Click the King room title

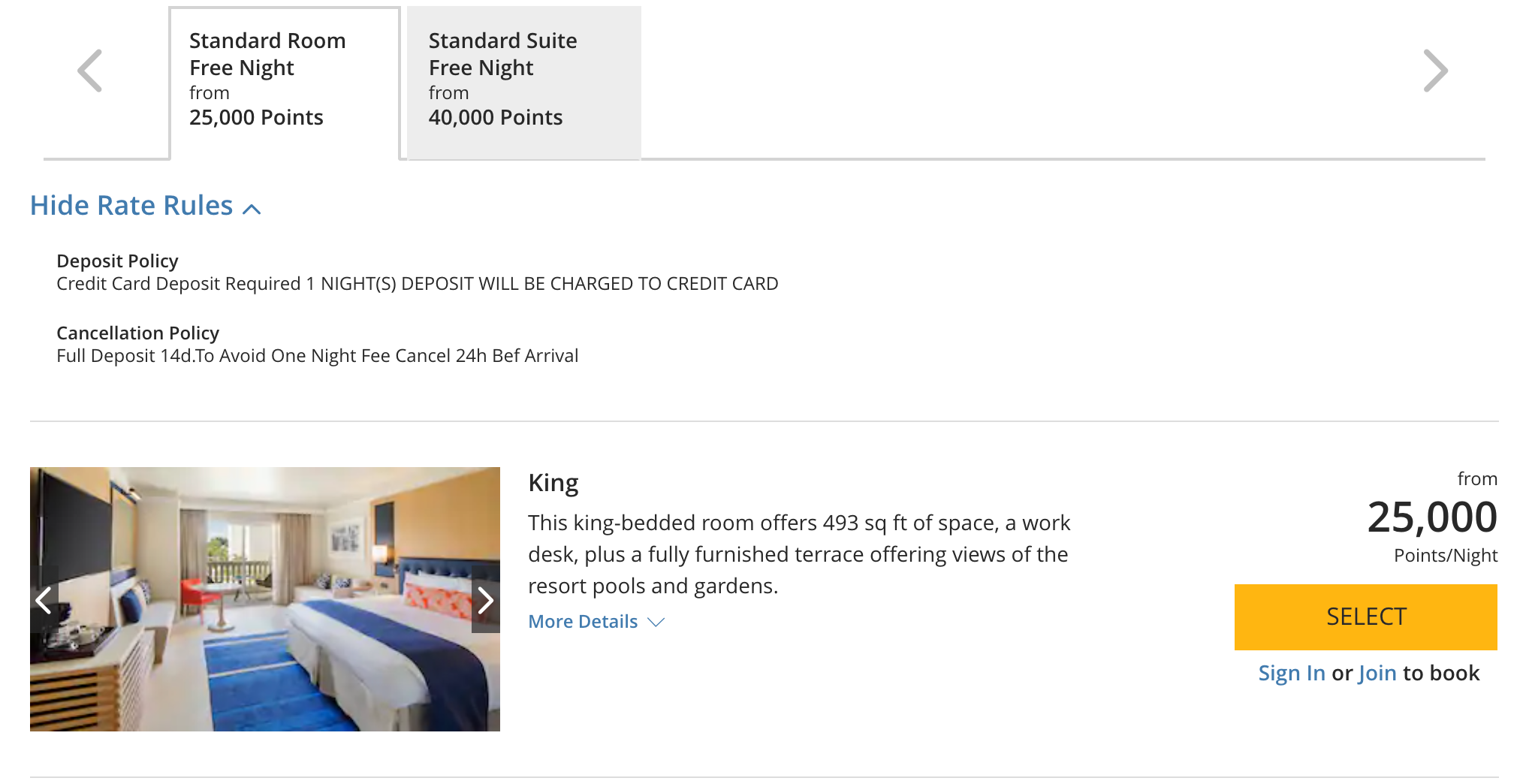tap(553, 482)
